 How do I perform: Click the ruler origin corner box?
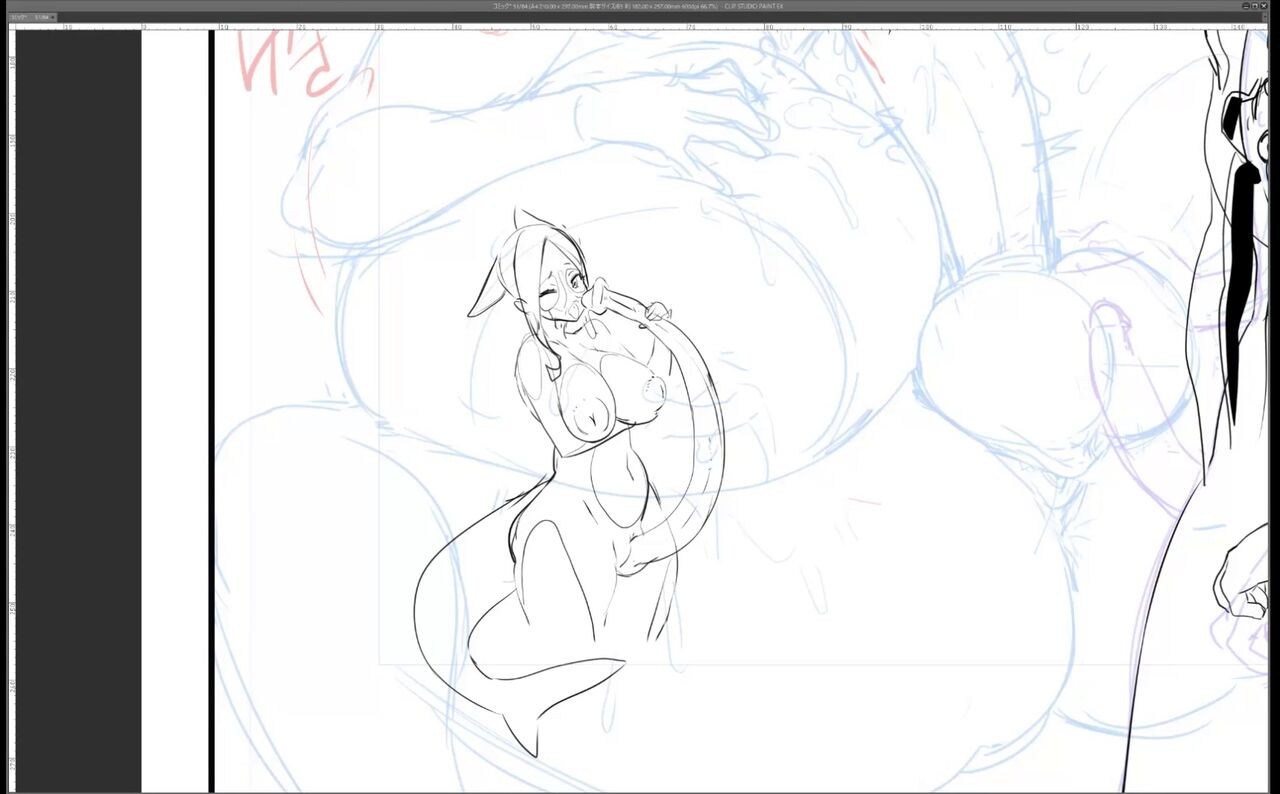(12, 27)
